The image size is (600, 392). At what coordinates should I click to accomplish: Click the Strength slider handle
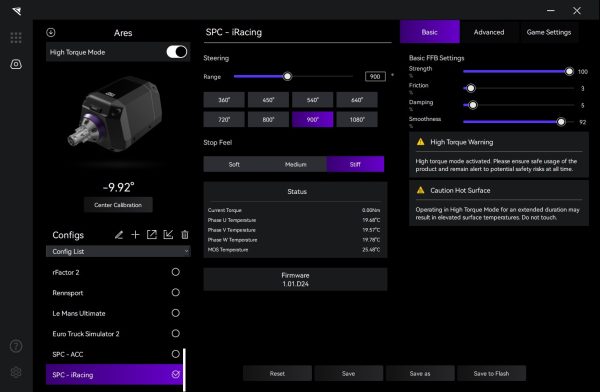tap(569, 71)
